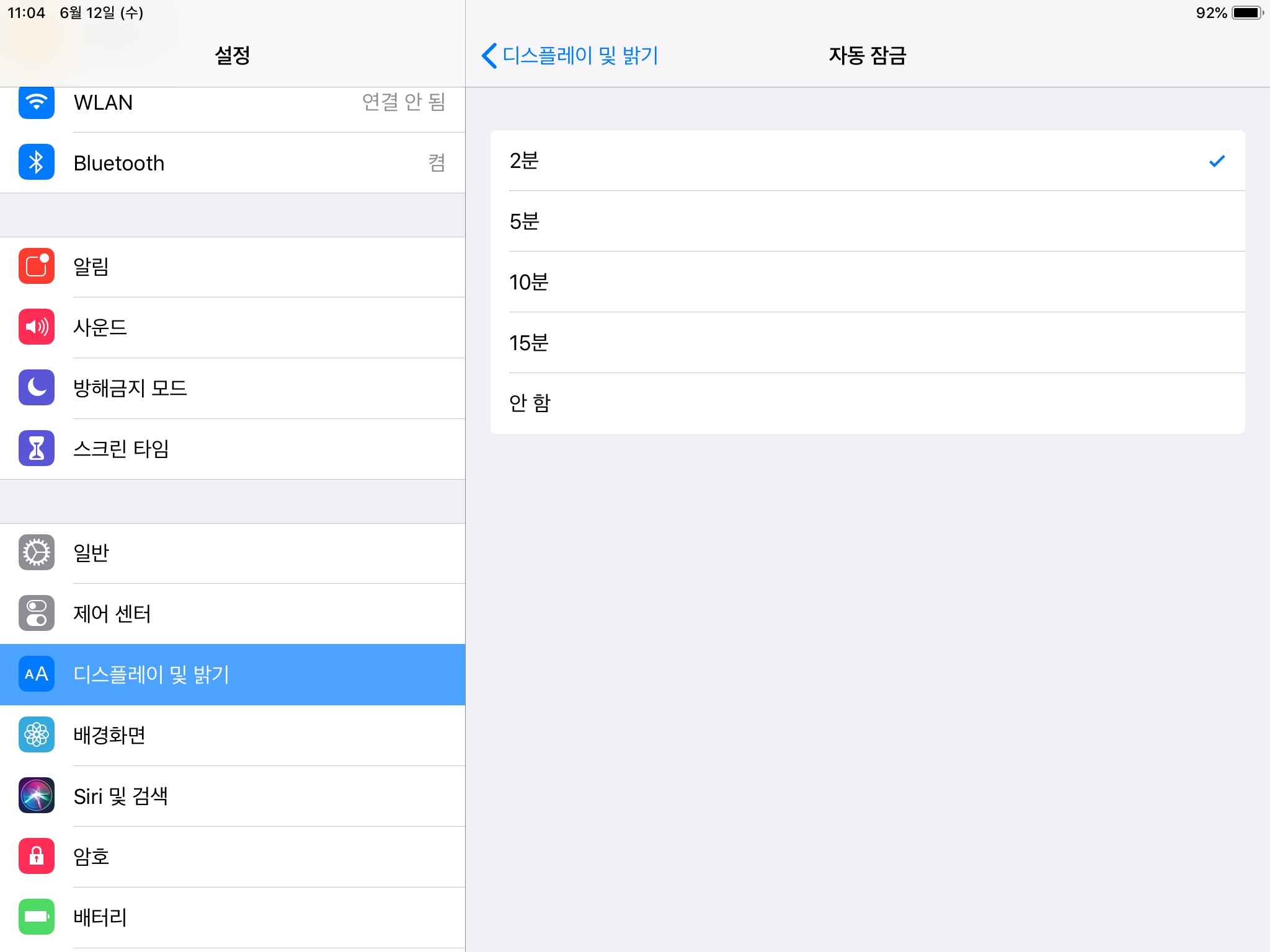Tap the 켬 Bluetooth status text
The image size is (1270, 952).
(437, 163)
